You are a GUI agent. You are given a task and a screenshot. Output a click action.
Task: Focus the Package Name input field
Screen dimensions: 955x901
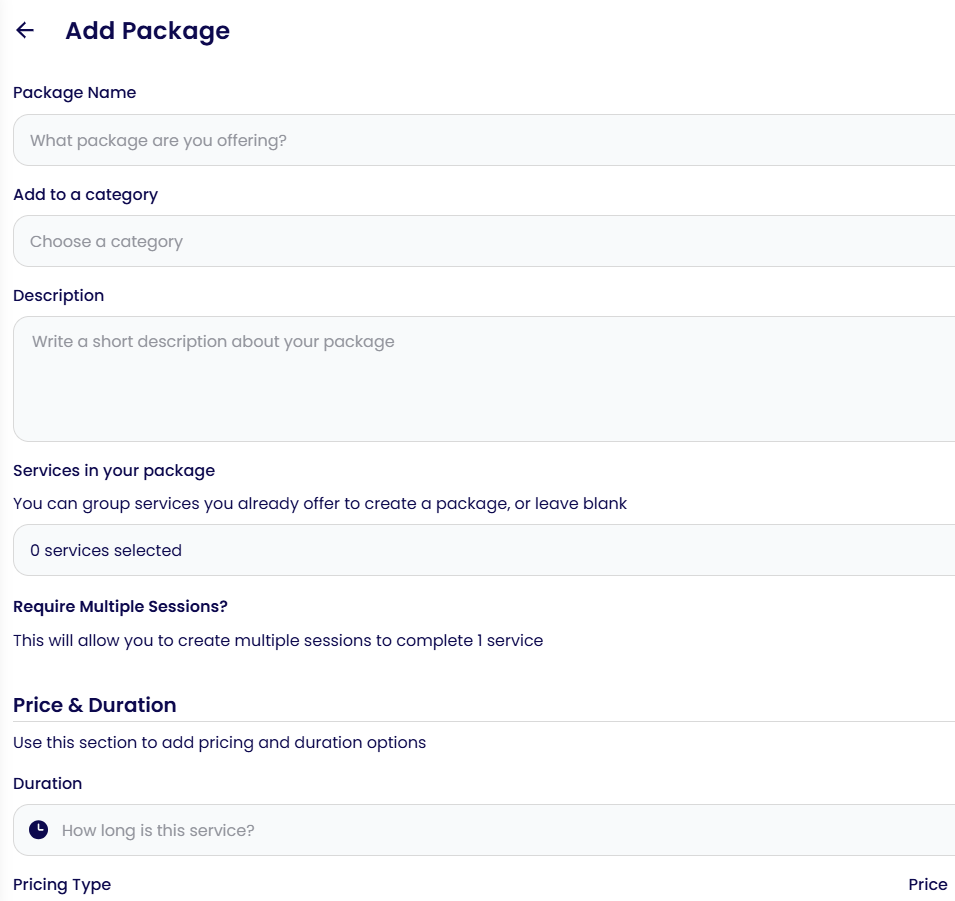coord(484,140)
